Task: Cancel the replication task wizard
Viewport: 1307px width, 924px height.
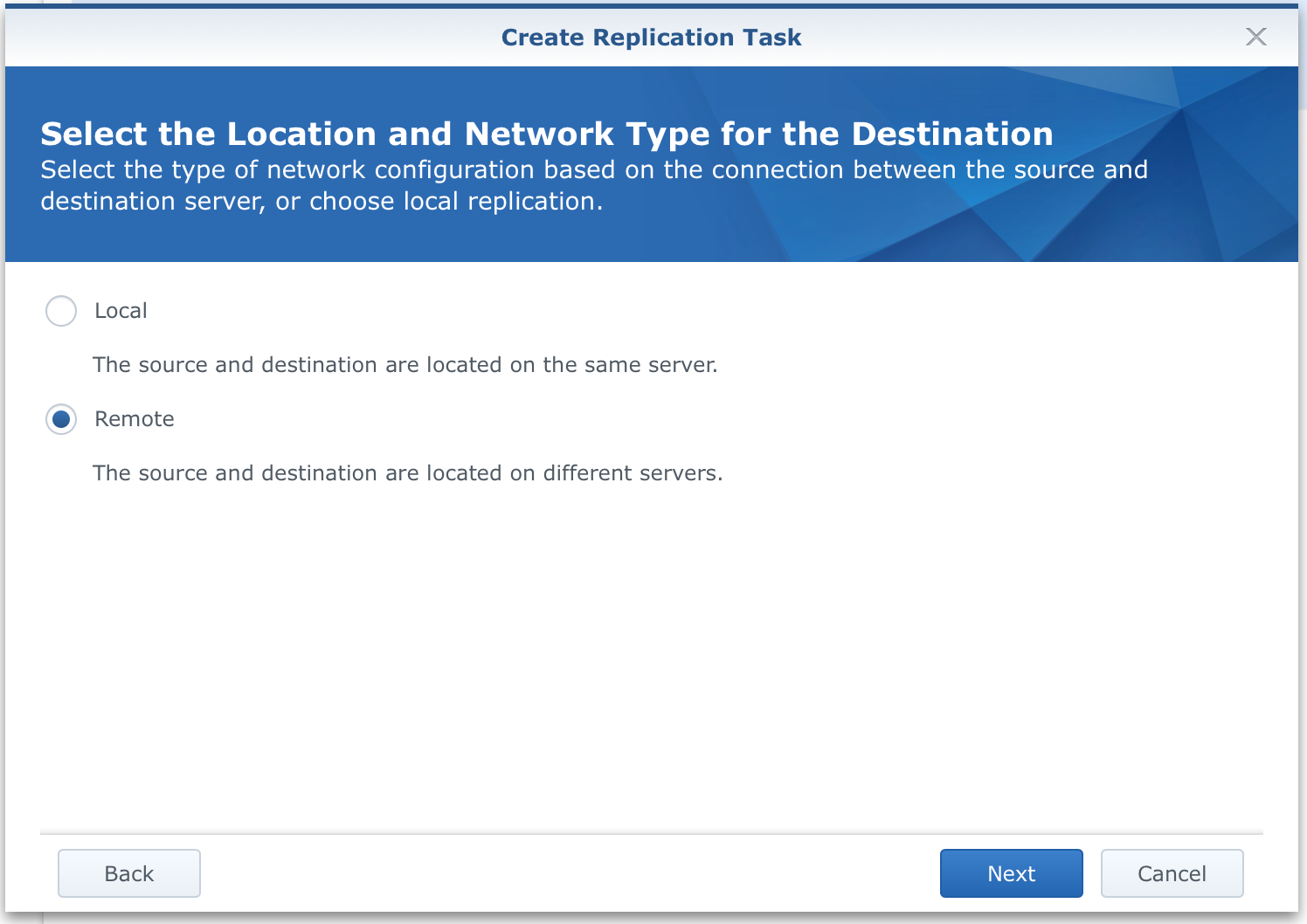Action: [x=1172, y=873]
